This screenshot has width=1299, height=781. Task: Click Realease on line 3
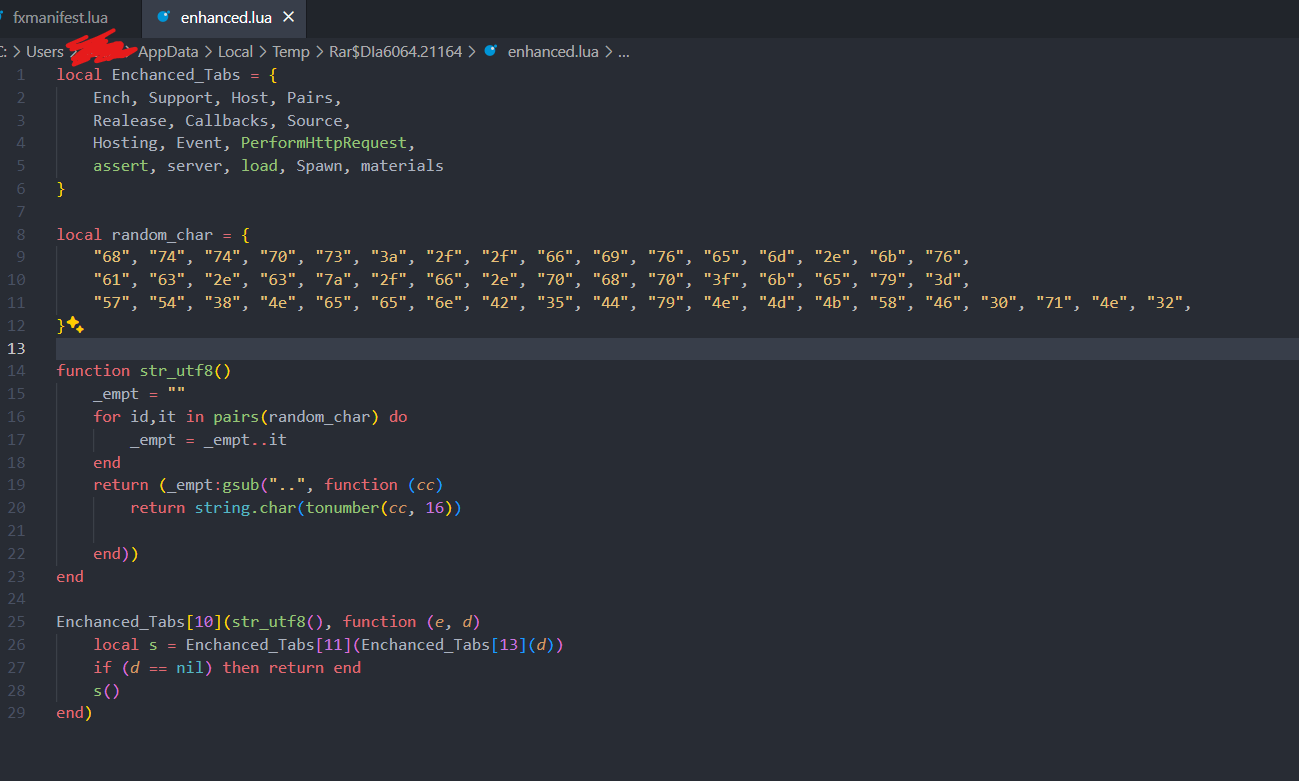pyautogui.click(x=130, y=120)
